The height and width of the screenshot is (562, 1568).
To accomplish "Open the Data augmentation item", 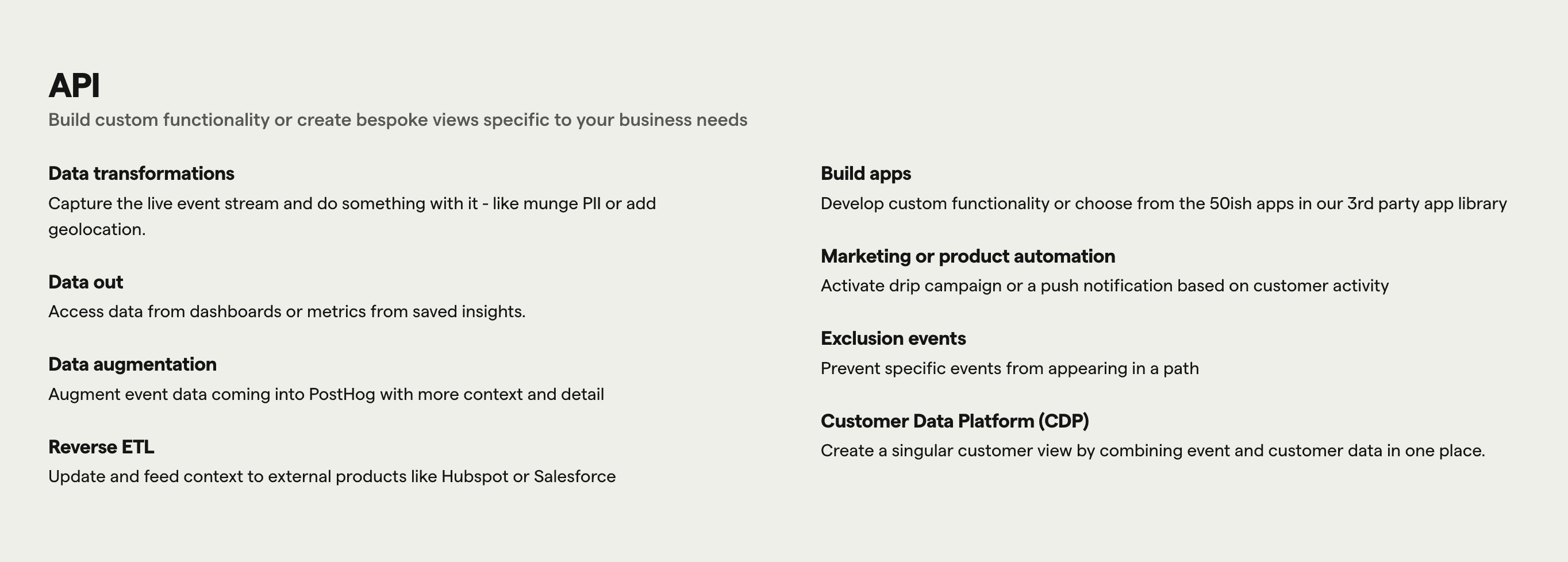I will tap(132, 365).
